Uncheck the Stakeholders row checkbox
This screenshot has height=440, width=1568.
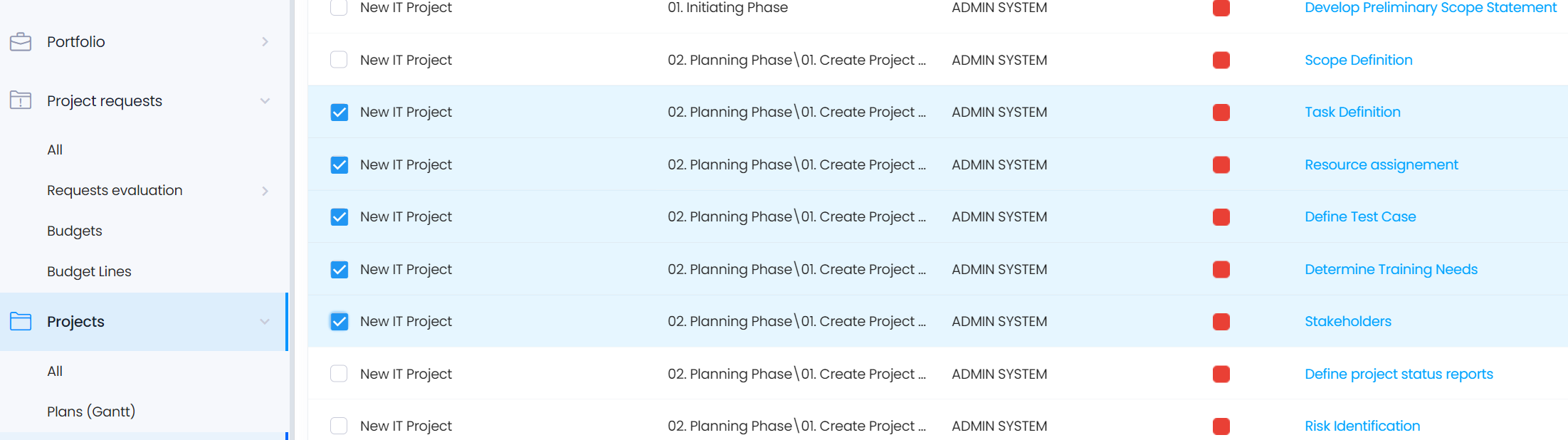340,322
